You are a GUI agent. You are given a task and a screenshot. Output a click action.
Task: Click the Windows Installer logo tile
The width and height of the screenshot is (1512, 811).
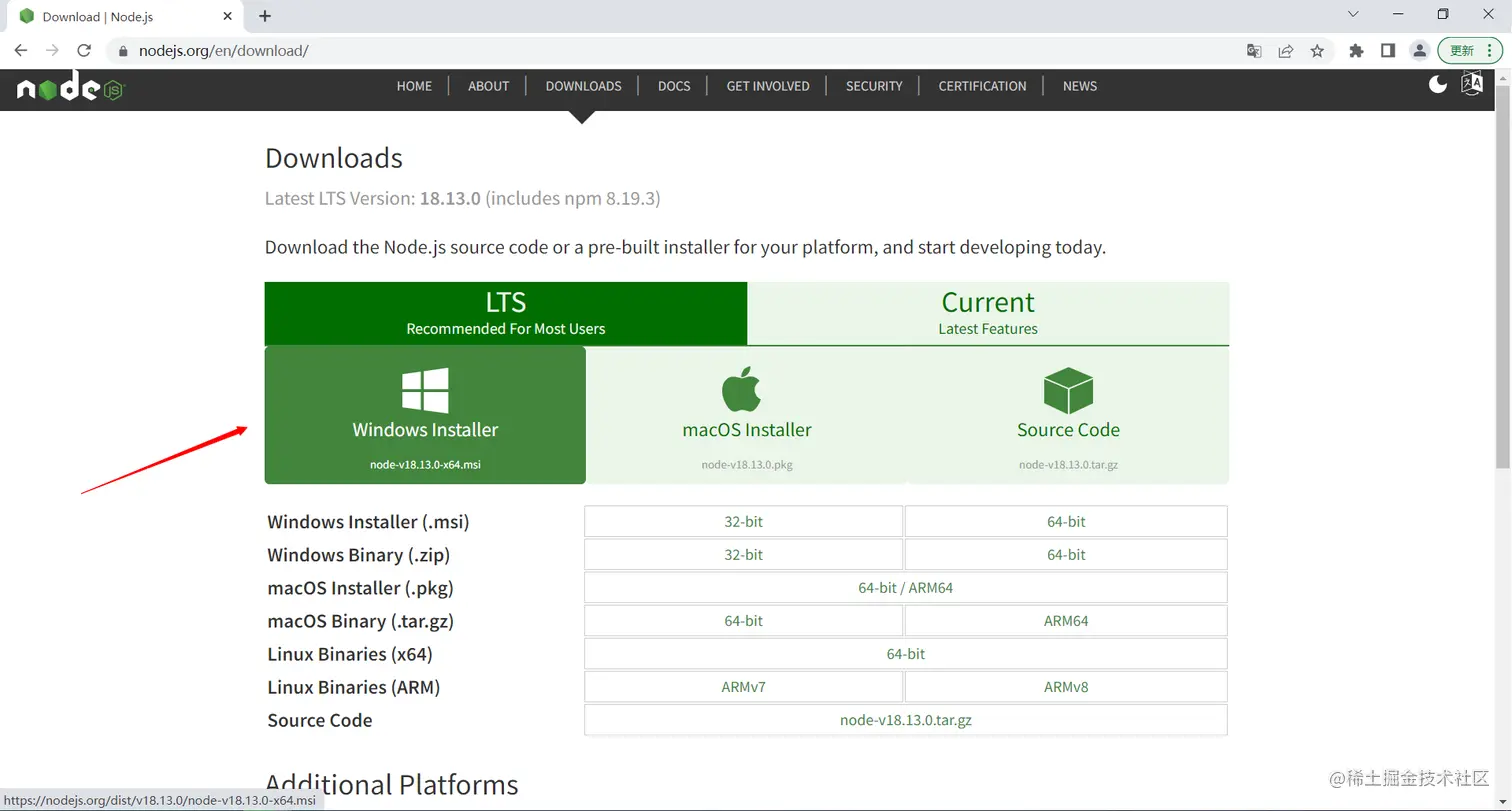point(425,415)
